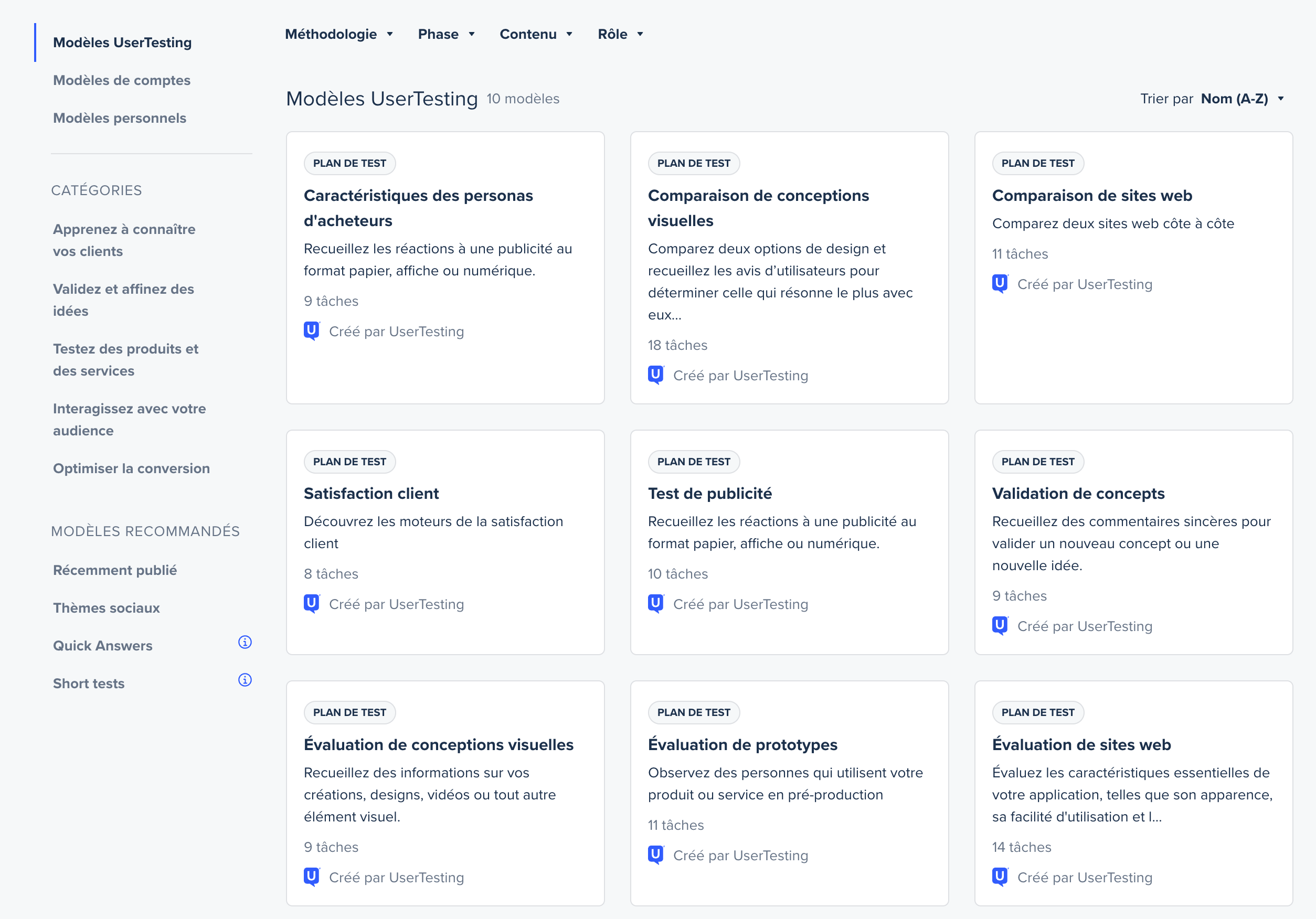Click '10 tâches' on Test de publicité card
The image size is (1316, 919).
[x=677, y=573]
